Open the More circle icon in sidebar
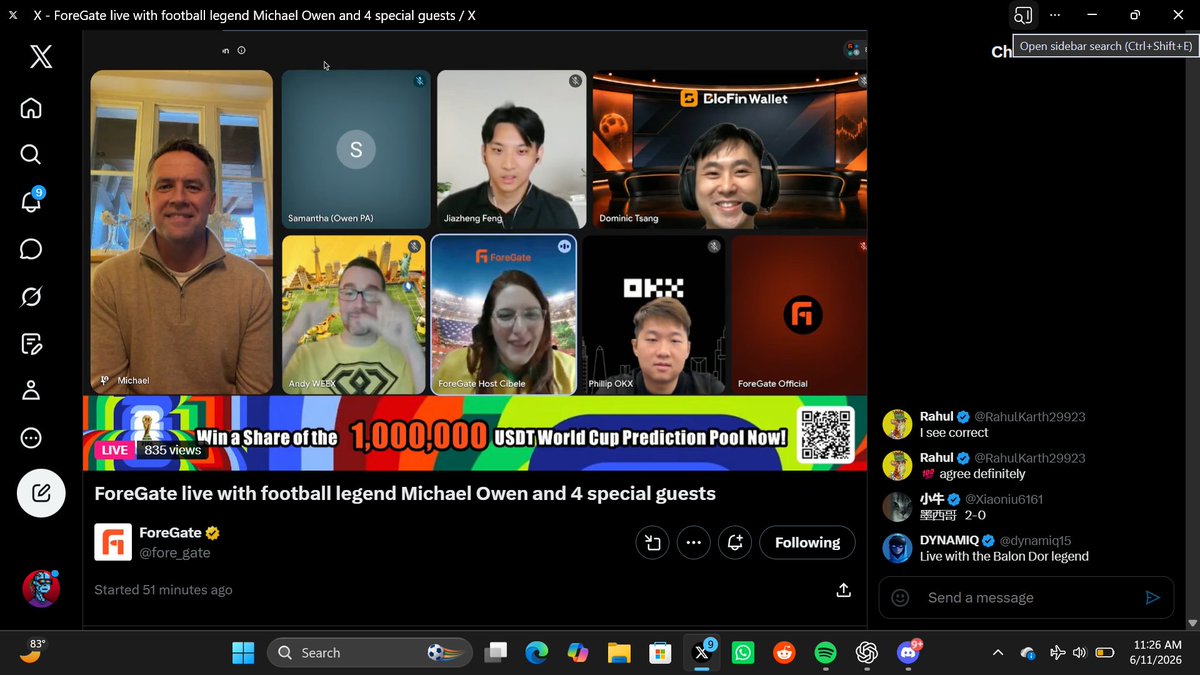This screenshot has height=675, width=1200. coord(31,437)
